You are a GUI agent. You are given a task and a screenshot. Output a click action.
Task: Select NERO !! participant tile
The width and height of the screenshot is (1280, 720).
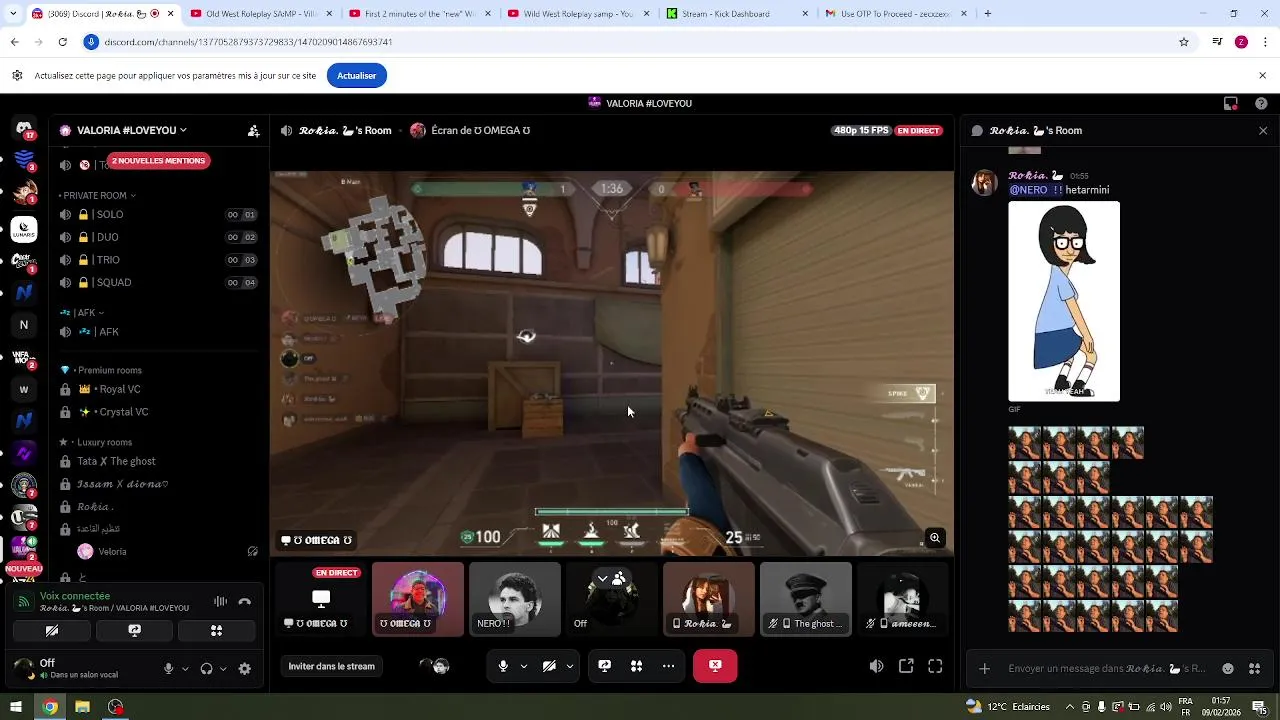[515, 599]
